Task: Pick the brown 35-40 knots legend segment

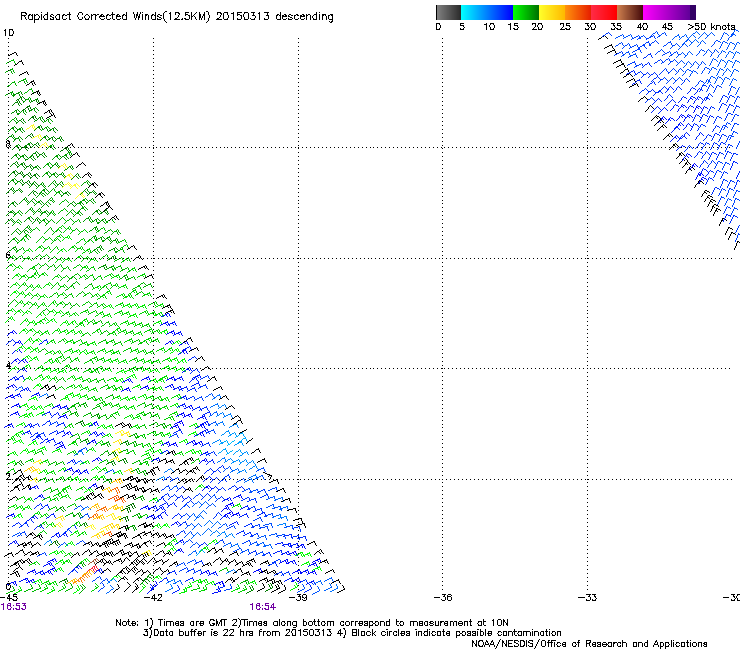Action: [630, 12]
